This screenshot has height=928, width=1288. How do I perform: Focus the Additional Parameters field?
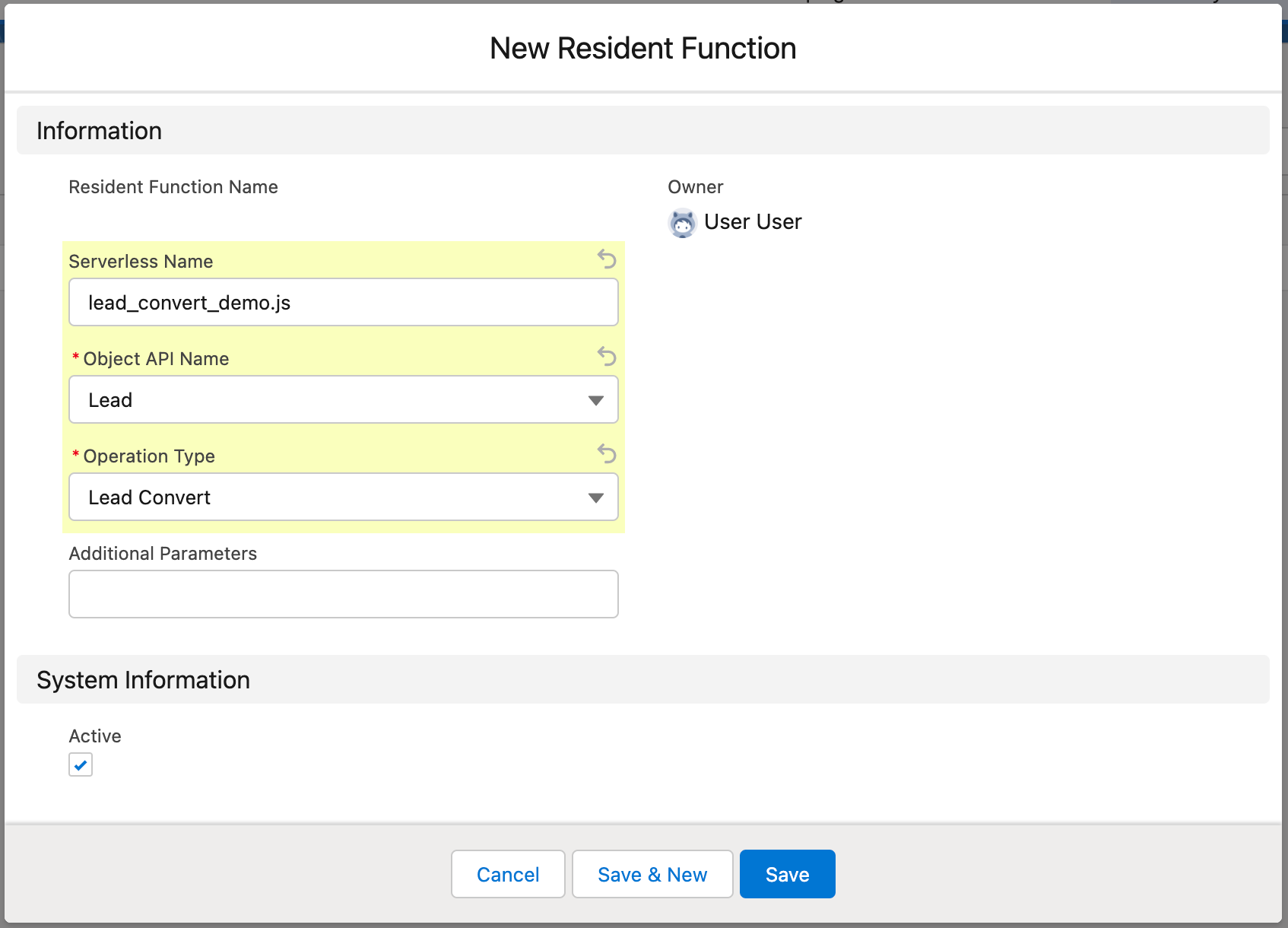point(343,593)
